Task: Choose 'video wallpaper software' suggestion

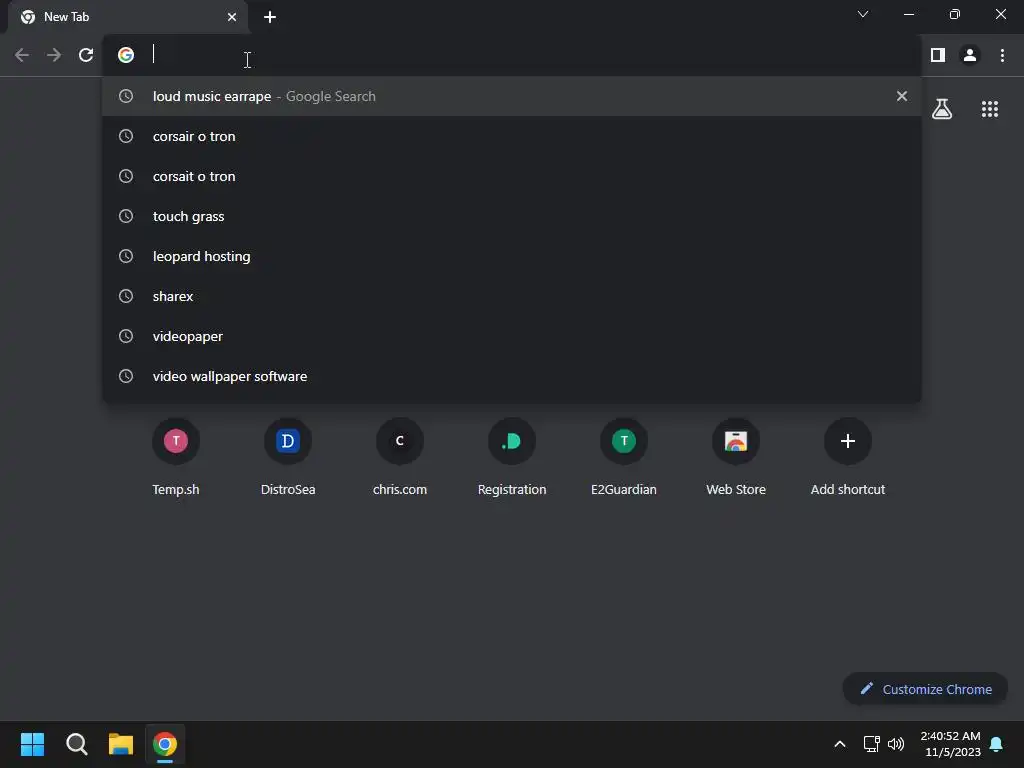Action: click(x=511, y=376)
